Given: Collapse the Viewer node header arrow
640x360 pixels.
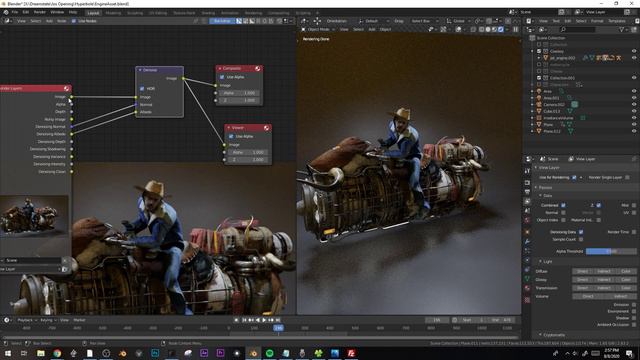Looking at the screenshot, I should (x=229, y=128).
